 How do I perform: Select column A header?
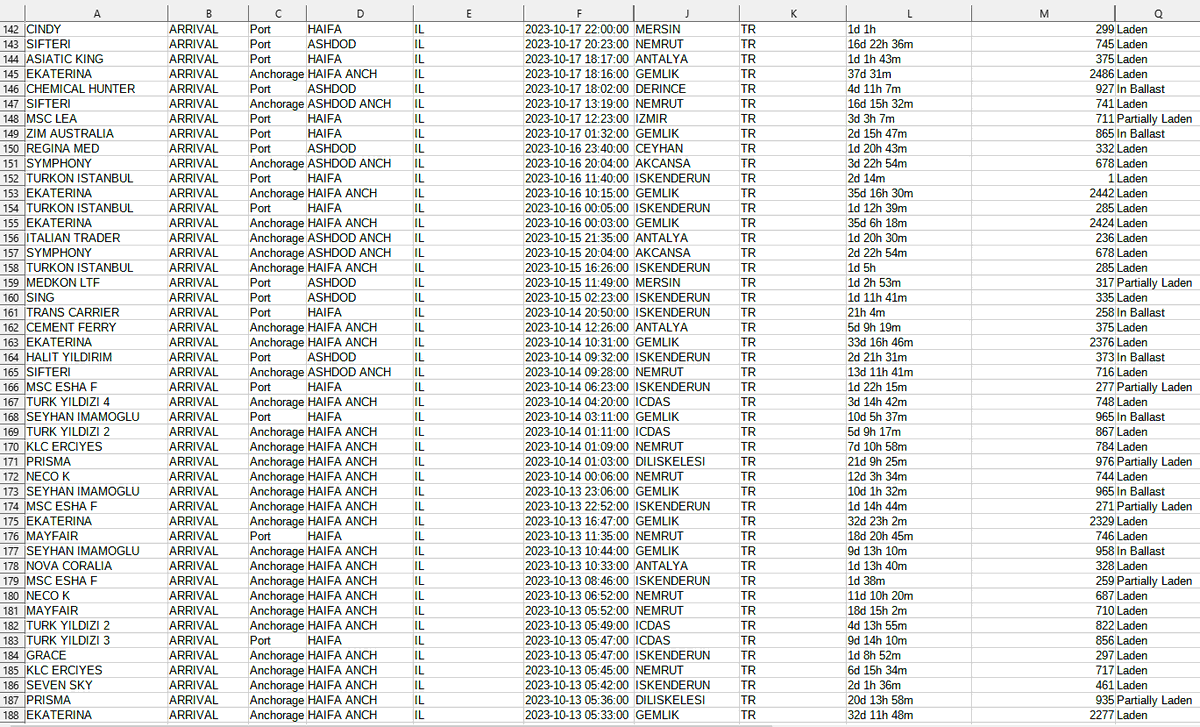click(x=95, y=13)
